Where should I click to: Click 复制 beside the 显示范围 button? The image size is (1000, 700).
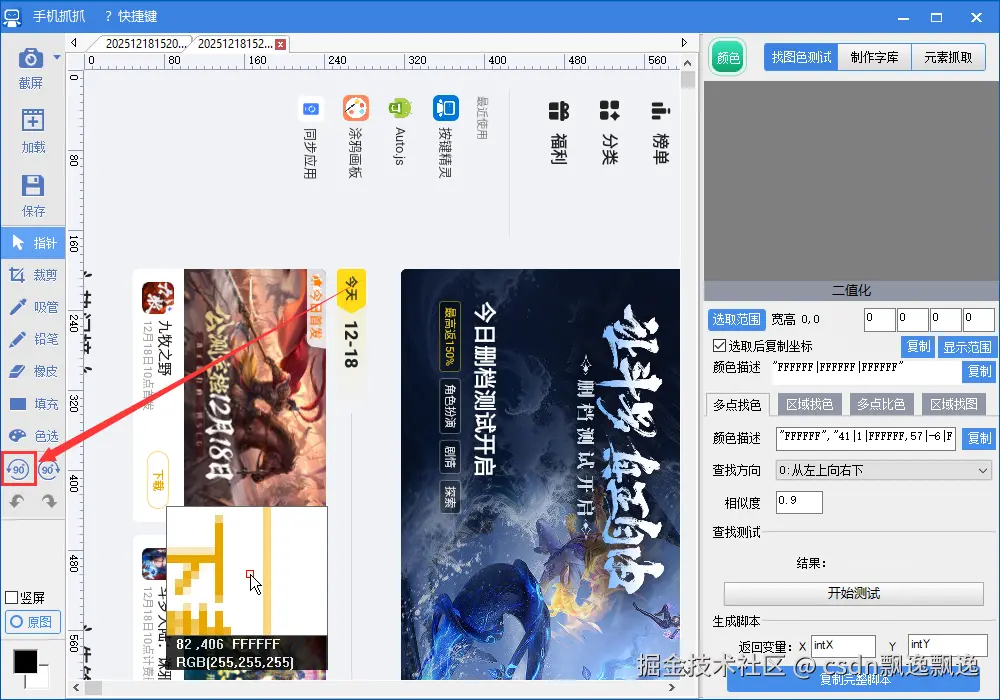918,346
